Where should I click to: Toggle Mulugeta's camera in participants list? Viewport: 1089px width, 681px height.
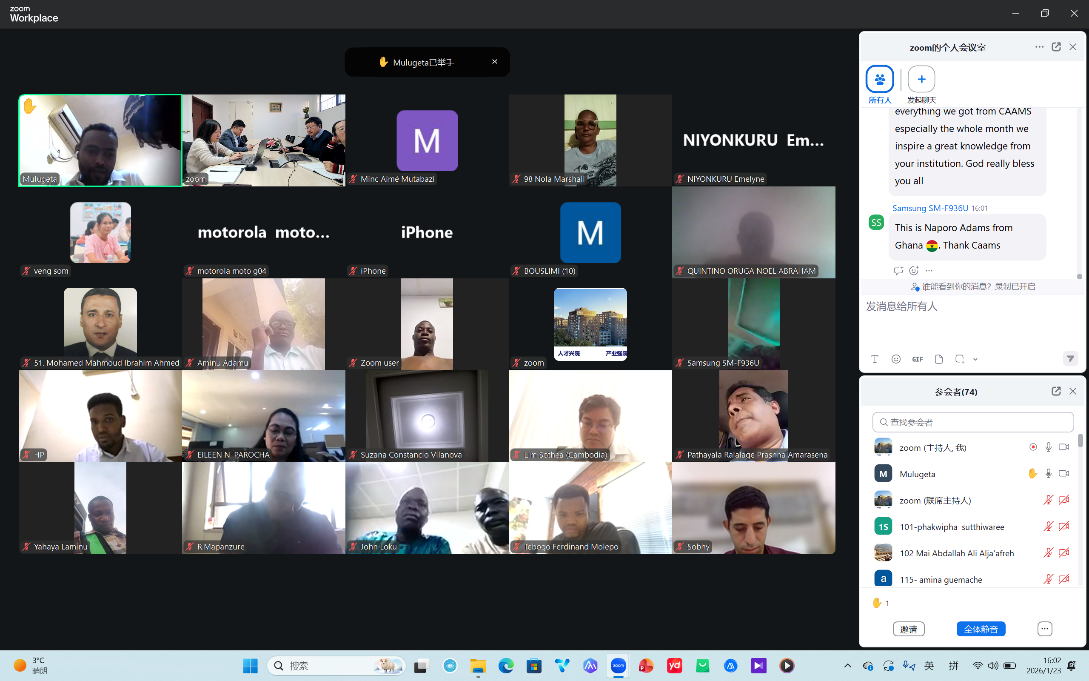(x=1064, y=474)
